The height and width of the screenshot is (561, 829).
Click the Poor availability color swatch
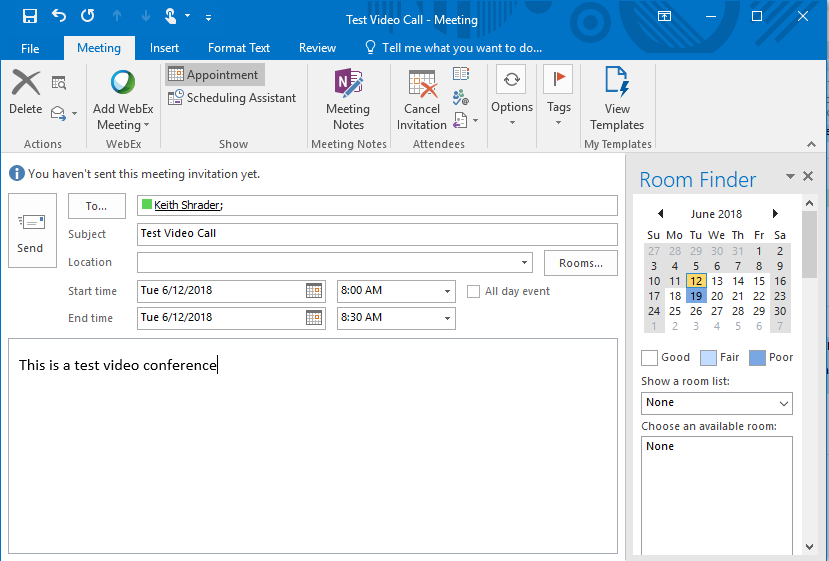[756, 357]
